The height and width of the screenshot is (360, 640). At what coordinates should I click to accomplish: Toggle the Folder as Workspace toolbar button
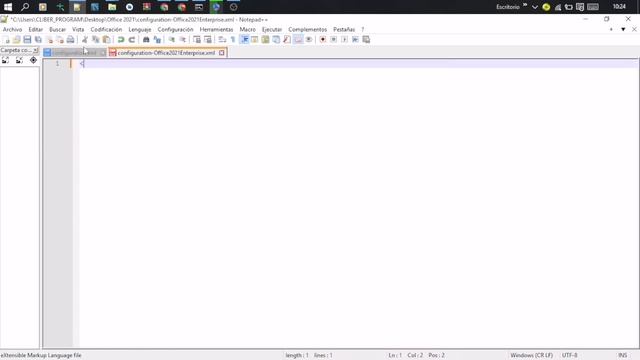click(298, 40)
